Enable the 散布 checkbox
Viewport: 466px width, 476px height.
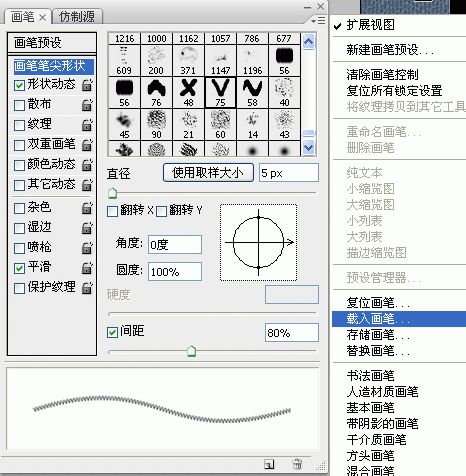(x=19, y=105)
